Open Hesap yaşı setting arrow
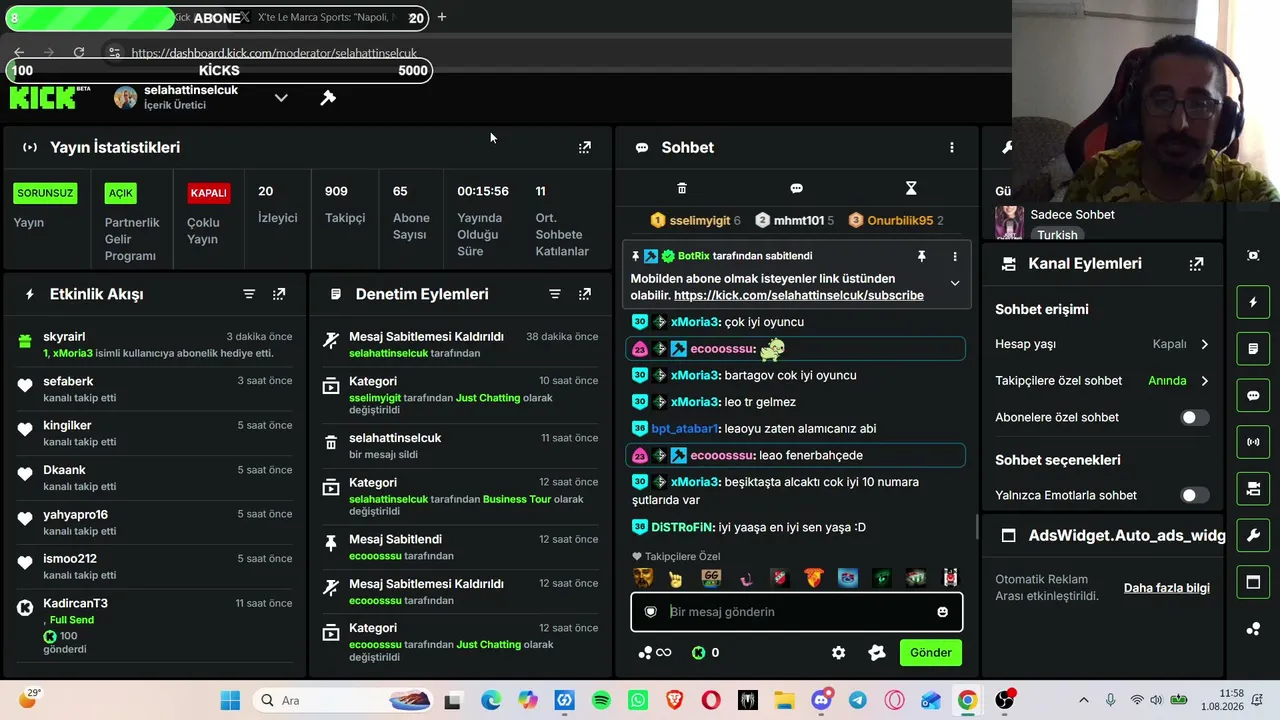Screen dimensions: 1280x720 click(x=1204, y=344)
